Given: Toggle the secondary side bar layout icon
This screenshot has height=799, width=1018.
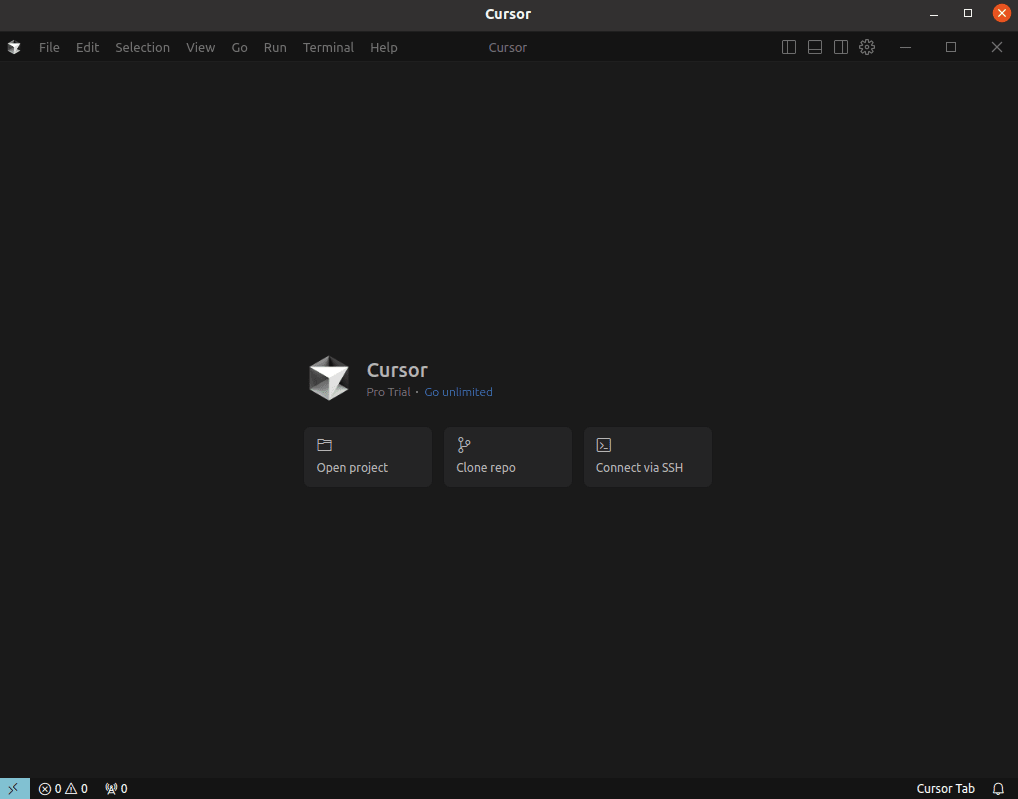Looking at the screenshot, I should pos(841,47).
